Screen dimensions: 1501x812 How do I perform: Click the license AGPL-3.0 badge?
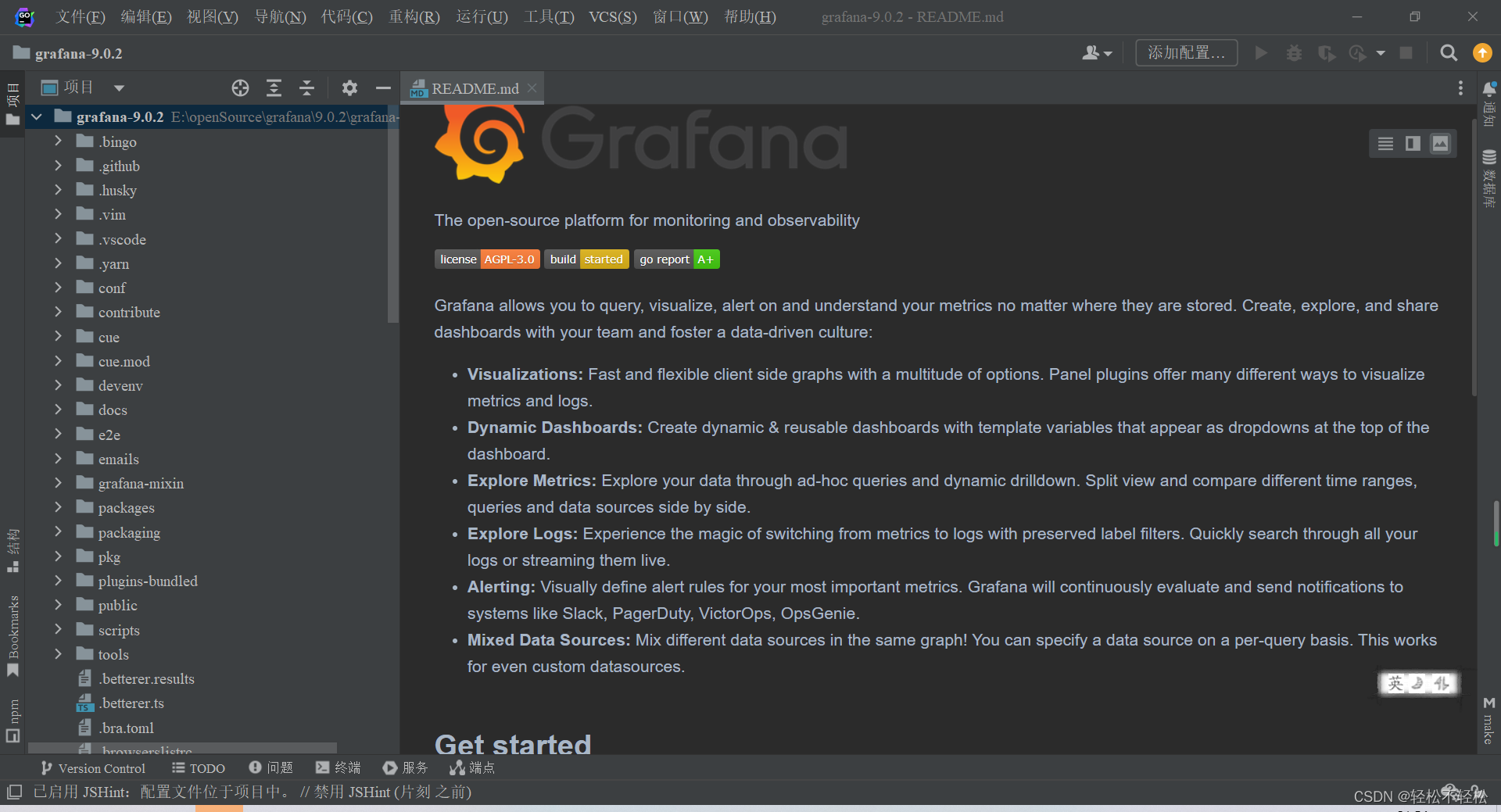[487, 259]
